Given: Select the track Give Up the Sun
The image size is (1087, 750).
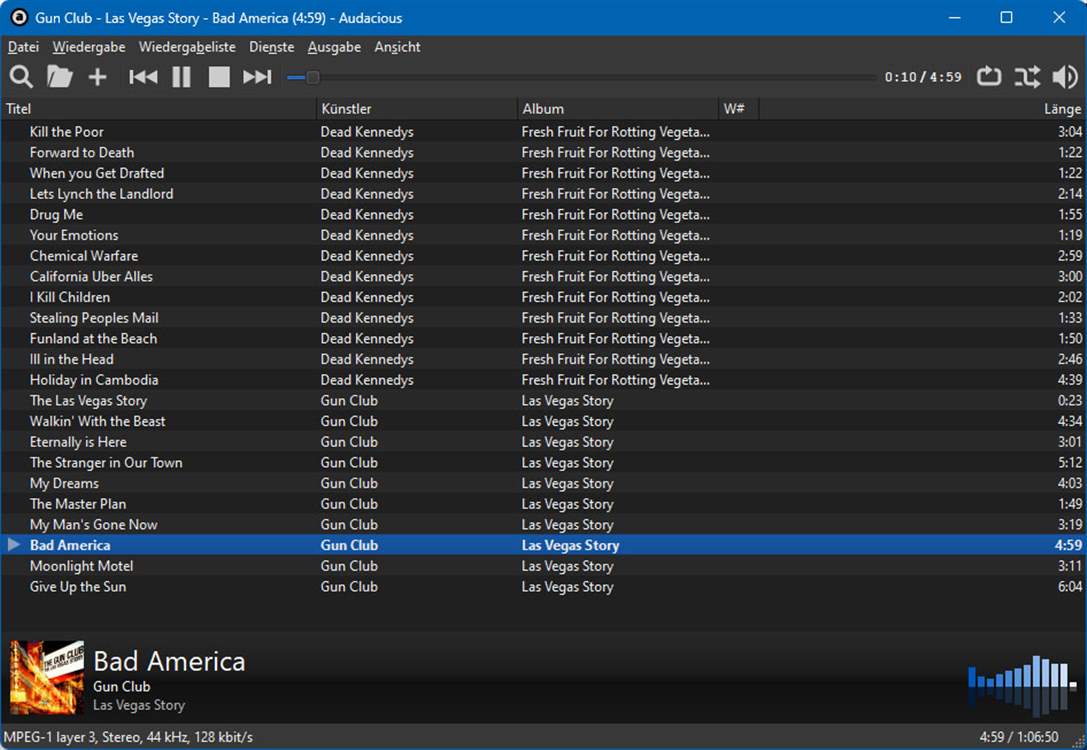Looking at the screenshot, I should pos(544,587).
